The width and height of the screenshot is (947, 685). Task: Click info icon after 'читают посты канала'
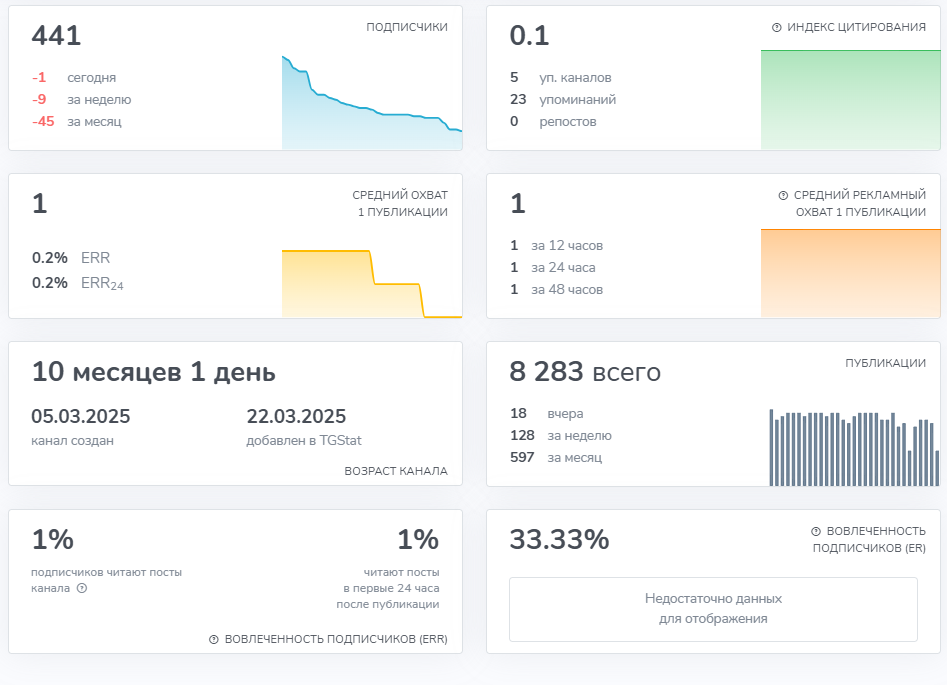click(82, 589)
